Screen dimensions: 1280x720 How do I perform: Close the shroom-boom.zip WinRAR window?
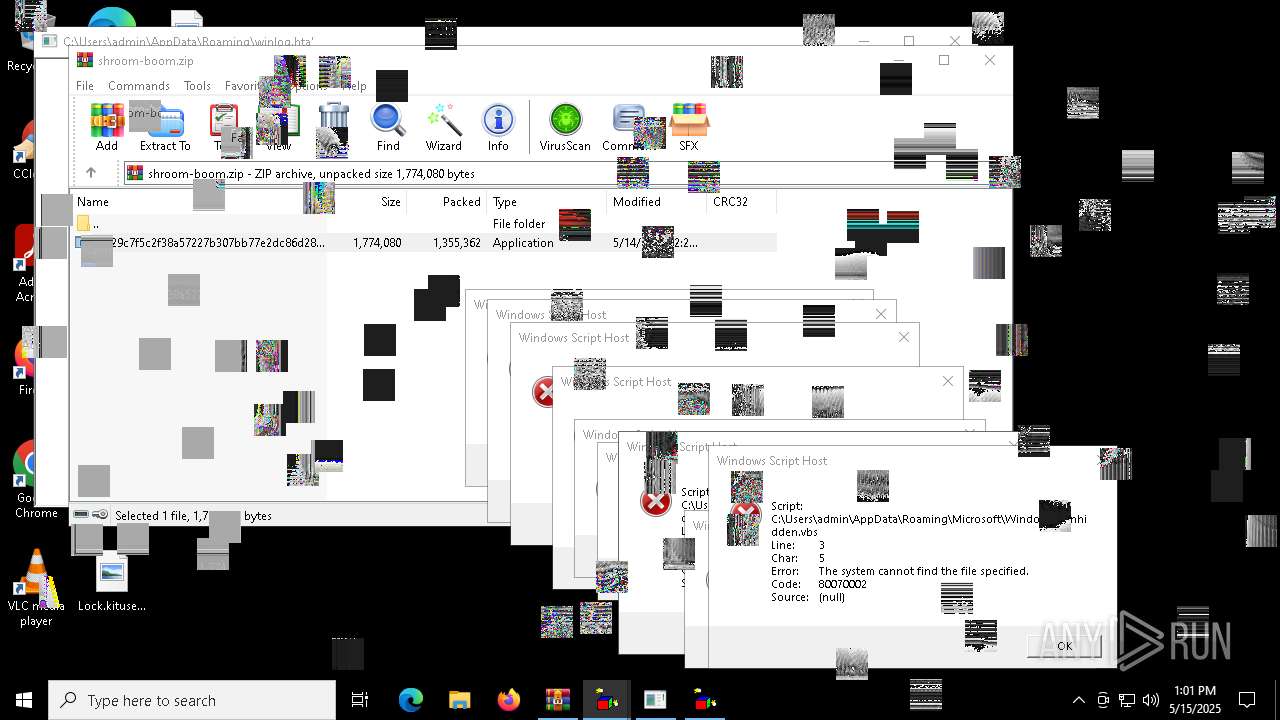coord(990,60)
